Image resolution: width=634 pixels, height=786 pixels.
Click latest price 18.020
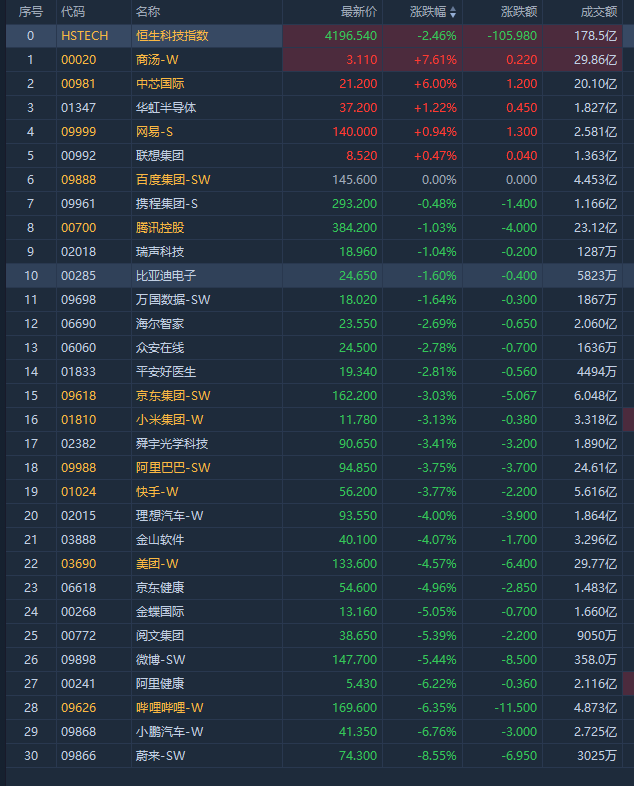coord(358,300)
